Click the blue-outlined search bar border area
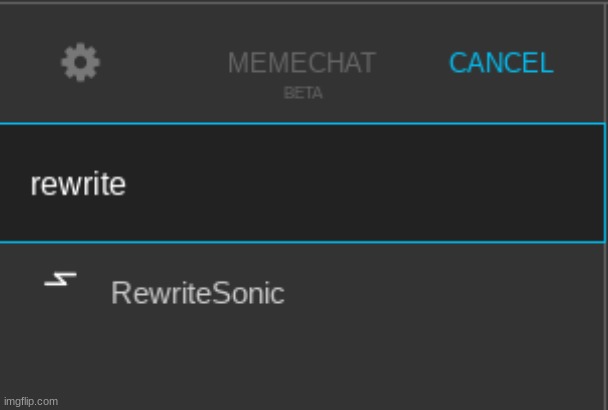The height and width of the screenshot is (410, 608). coord(302,183)
